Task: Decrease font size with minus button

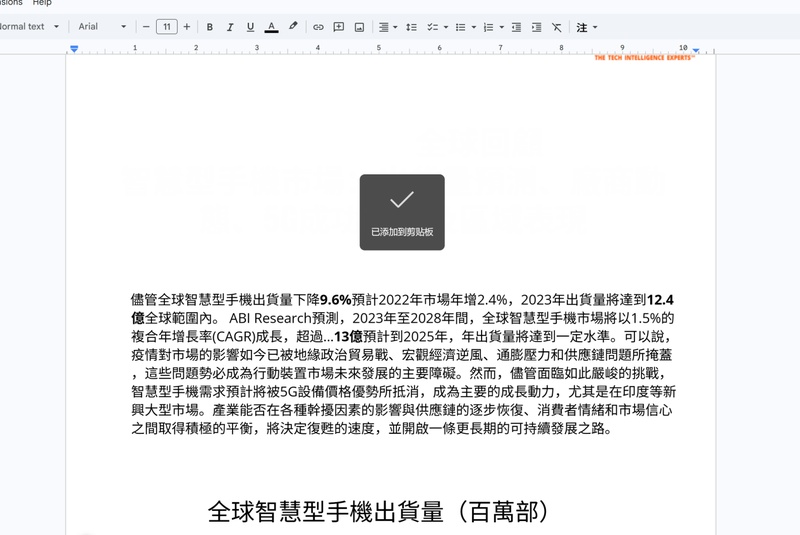Action: (x=146, y=27)
